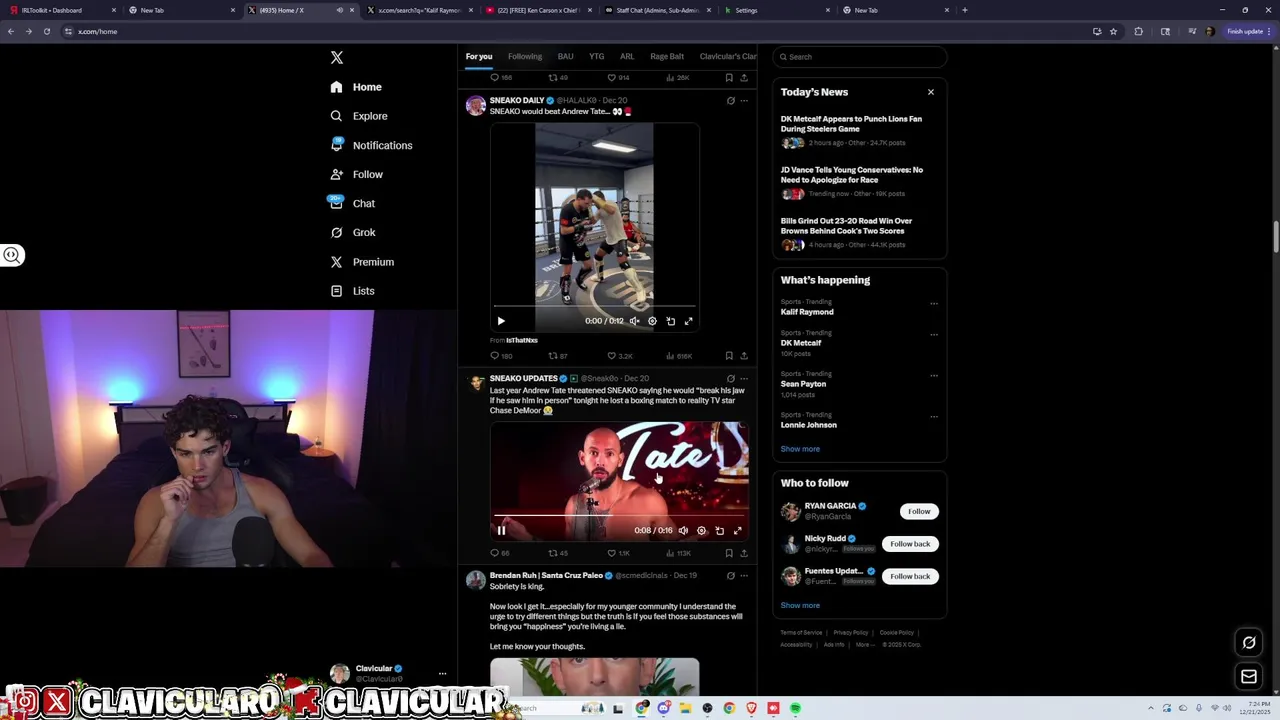The width and height of the screenshot is (1280, 720).
Task: Switch to the BAU feed tab
Action: 566,57
